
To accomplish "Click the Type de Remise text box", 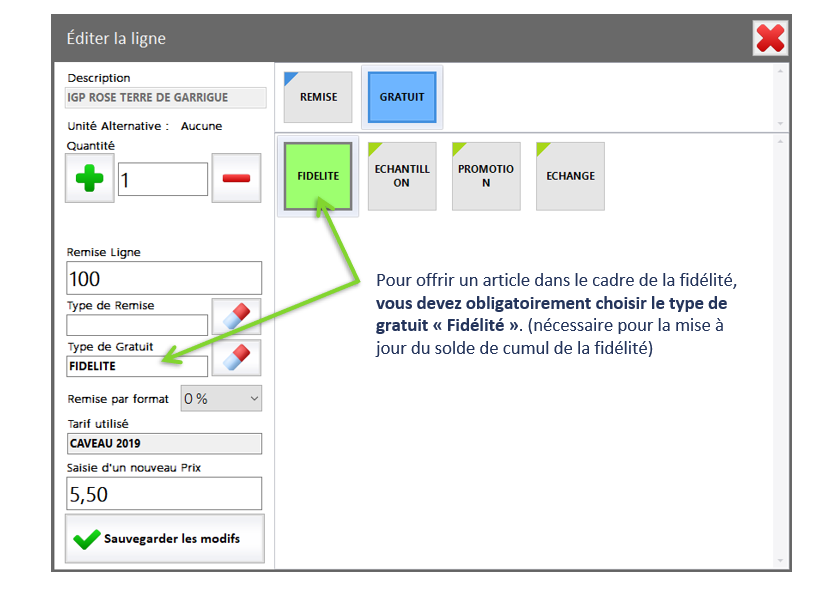I will 137,325.
